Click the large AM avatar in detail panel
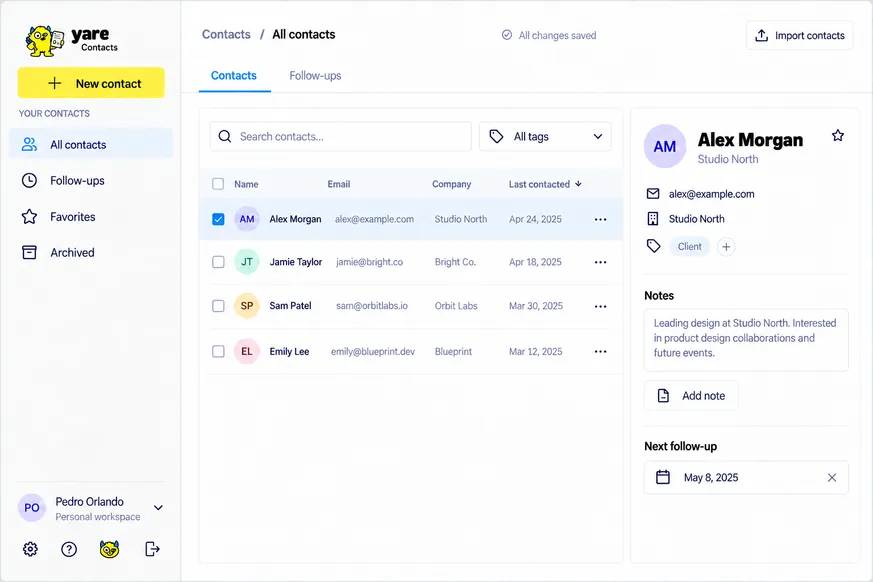 [665, 146]
